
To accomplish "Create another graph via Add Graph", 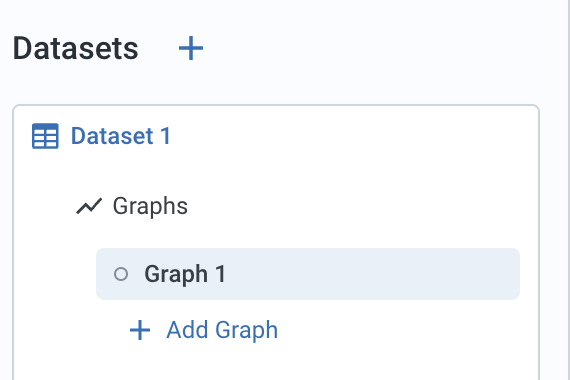I will click(x=204, y=330).
